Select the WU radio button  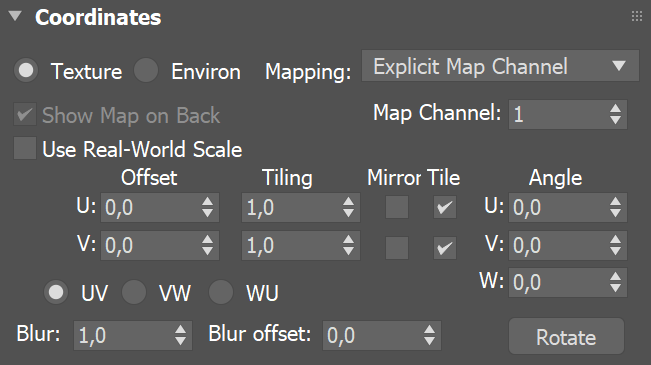221,292
